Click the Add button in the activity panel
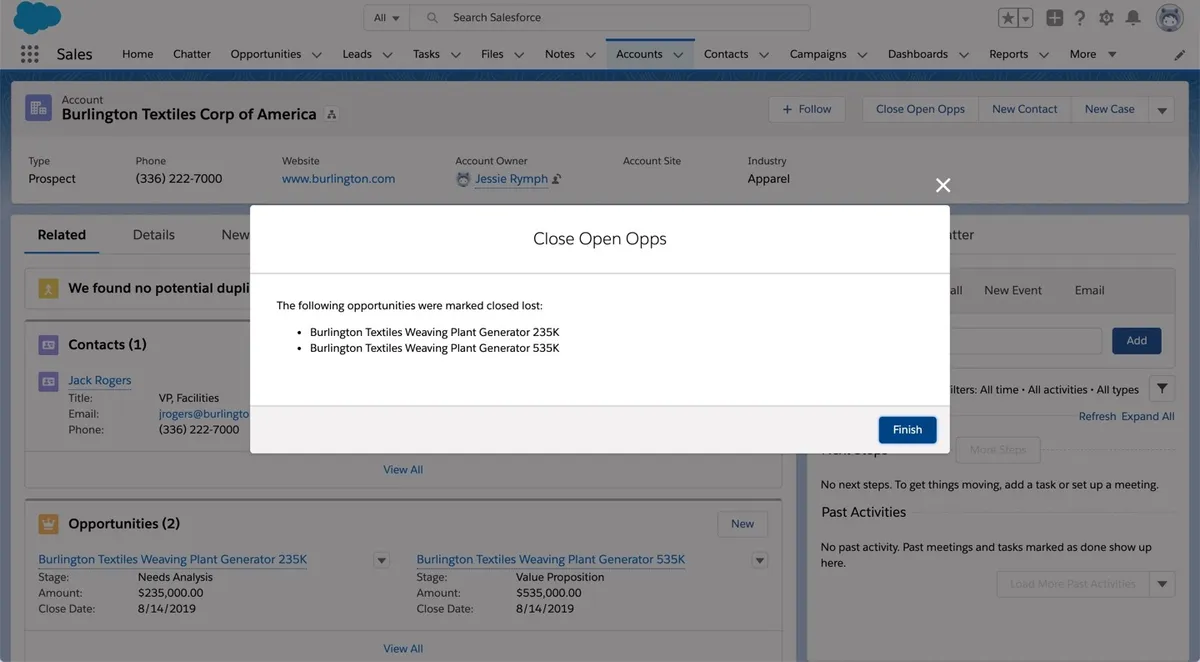Image resolution: width=1200 pixels, height=662 pixels. pyautogui.click(x=1137, y=341)
